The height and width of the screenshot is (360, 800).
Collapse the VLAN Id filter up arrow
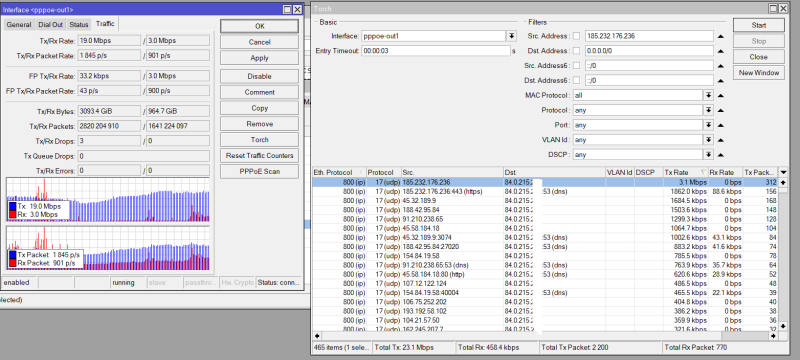pyautogui.click(x=721, y=140)
